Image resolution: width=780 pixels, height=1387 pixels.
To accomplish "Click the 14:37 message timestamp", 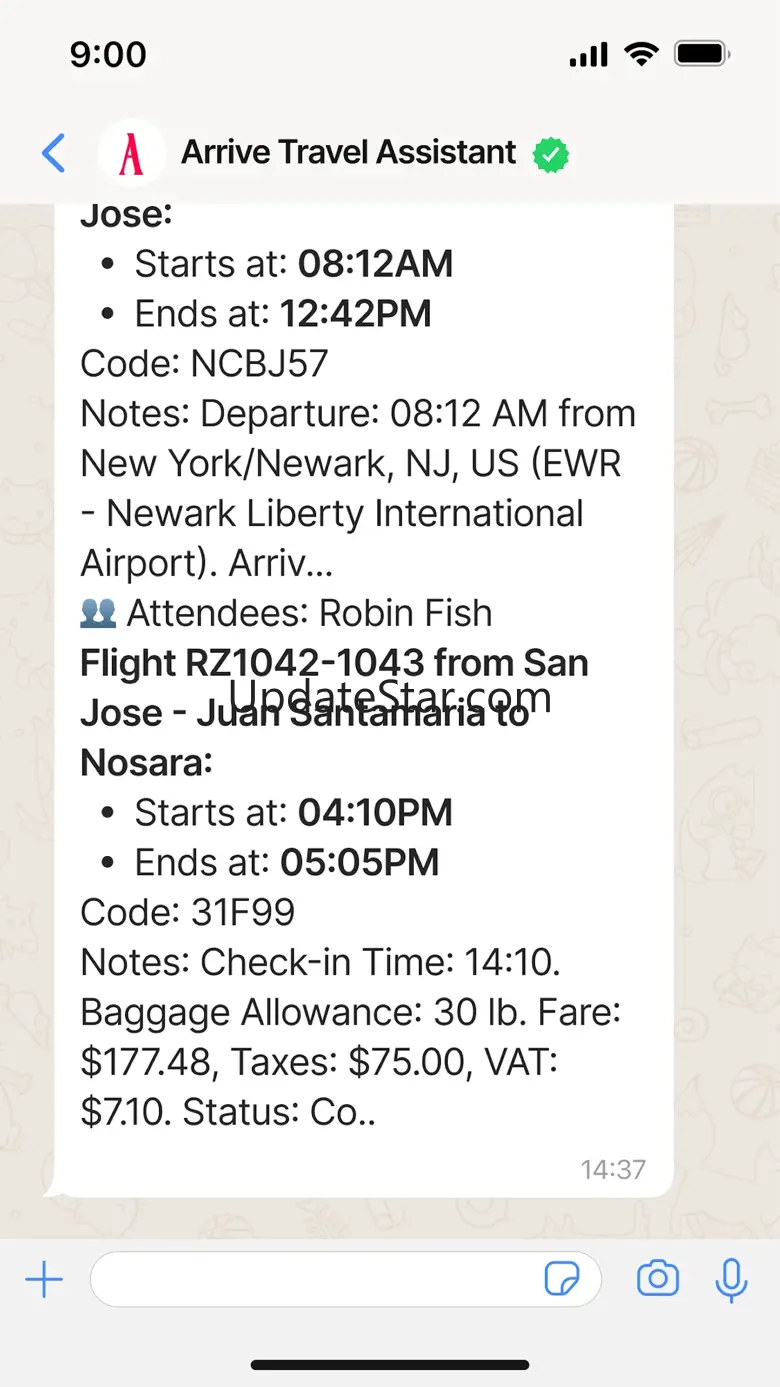I will [613, 1168].
